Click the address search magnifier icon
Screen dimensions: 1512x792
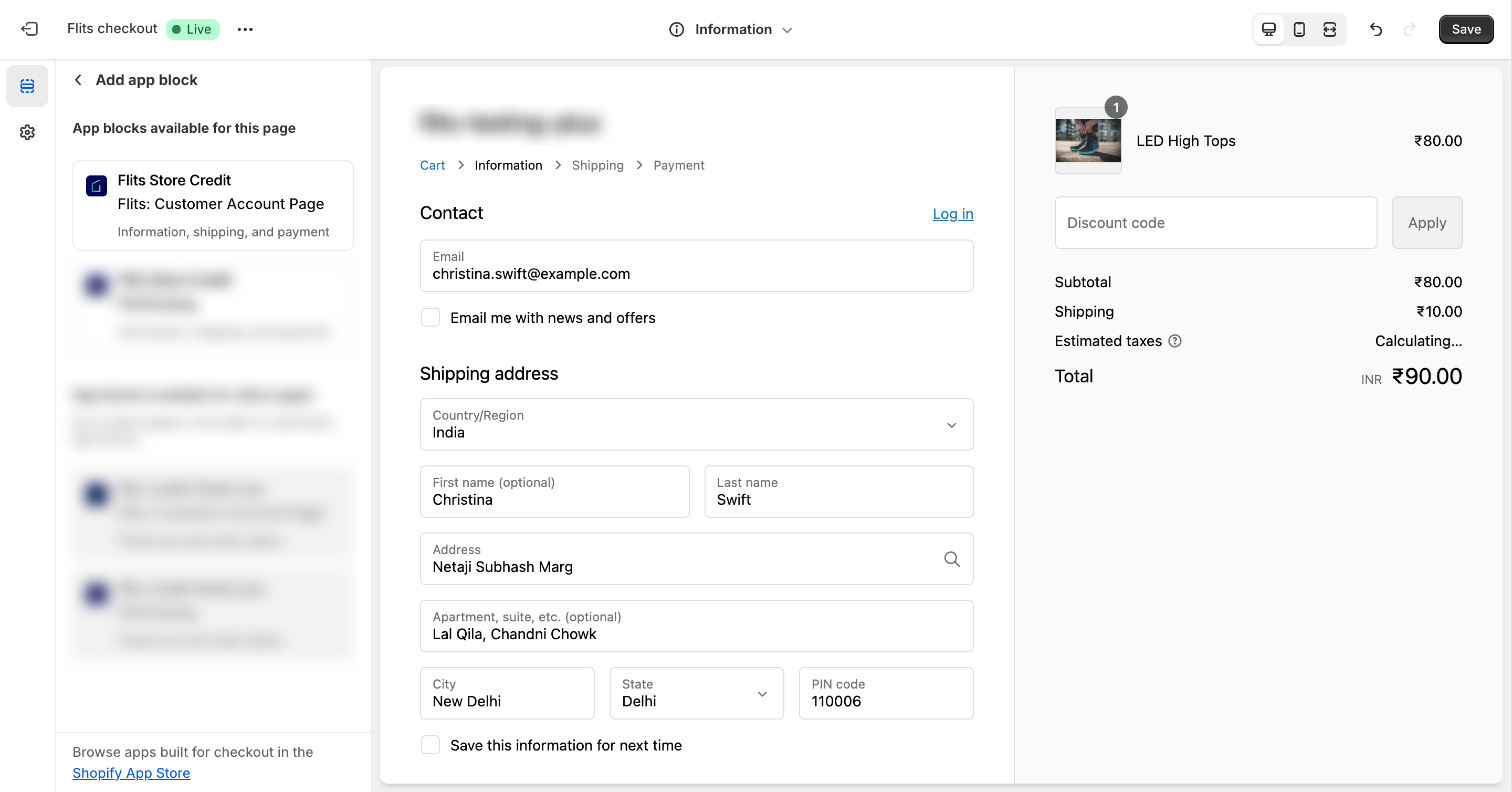pyautogui.click(x=951, y=559)
